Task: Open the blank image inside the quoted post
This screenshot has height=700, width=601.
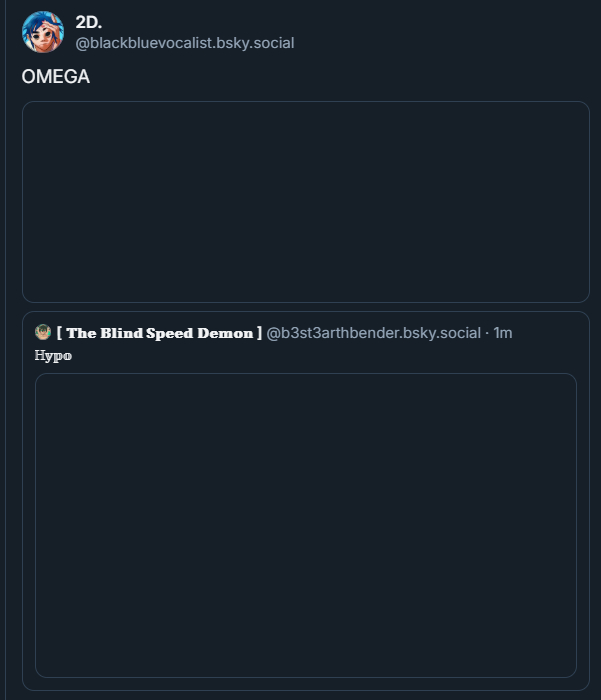Action: (305, 525)
